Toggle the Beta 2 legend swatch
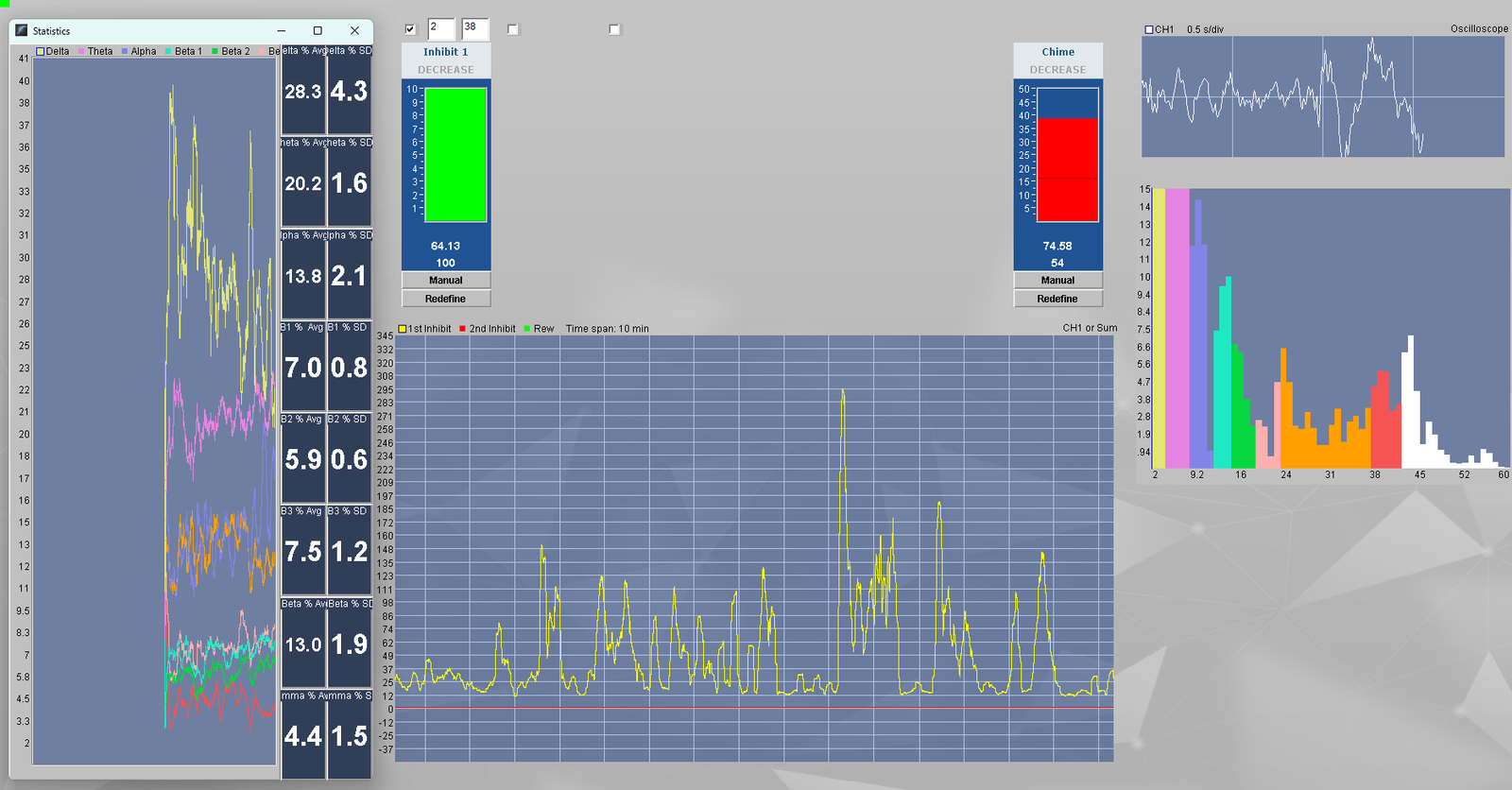Screen dimensions: 1512x790 click(215, 51)
